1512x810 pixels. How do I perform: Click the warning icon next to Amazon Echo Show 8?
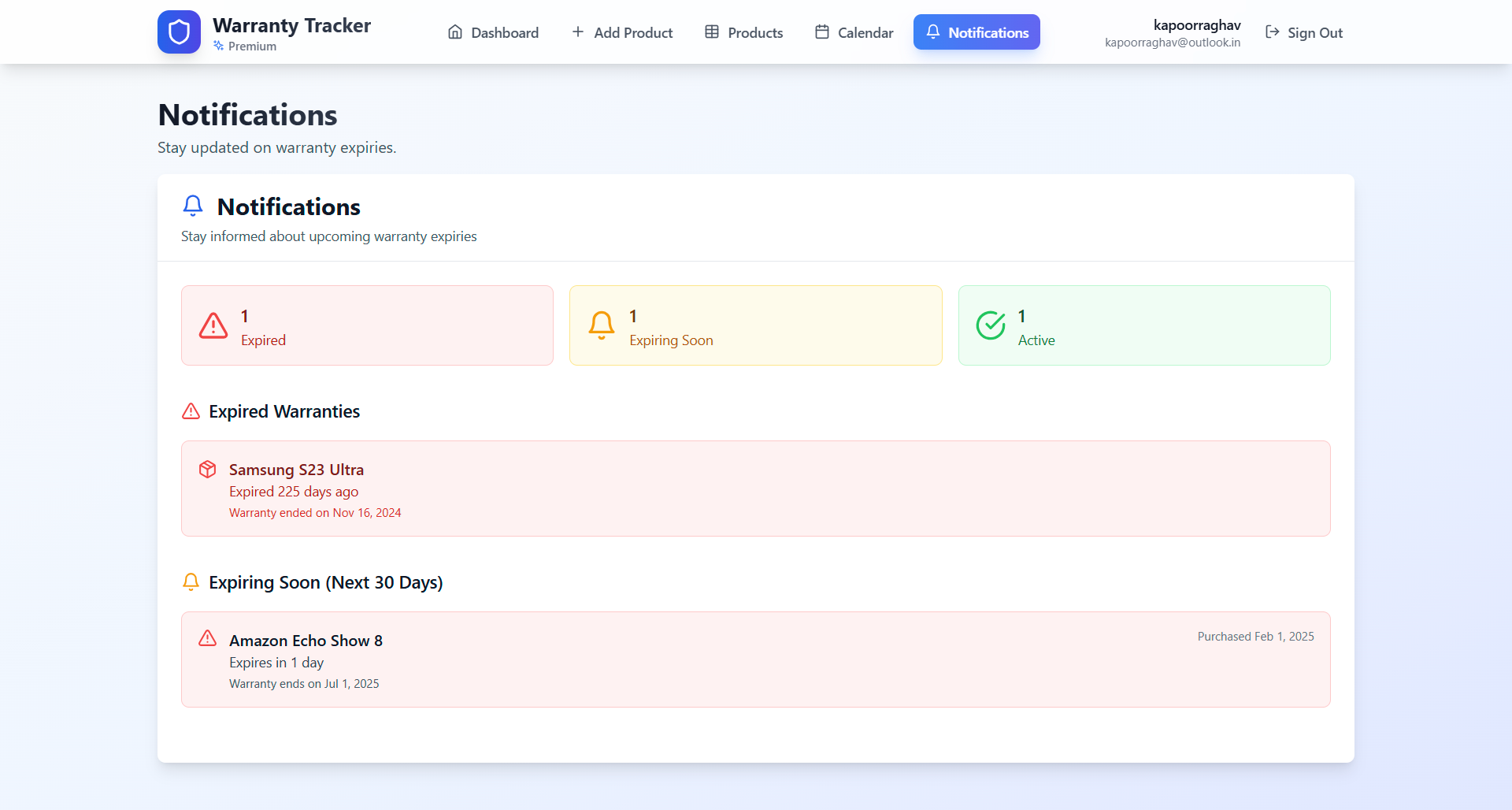pyautogui.click(x=208, y=638)
